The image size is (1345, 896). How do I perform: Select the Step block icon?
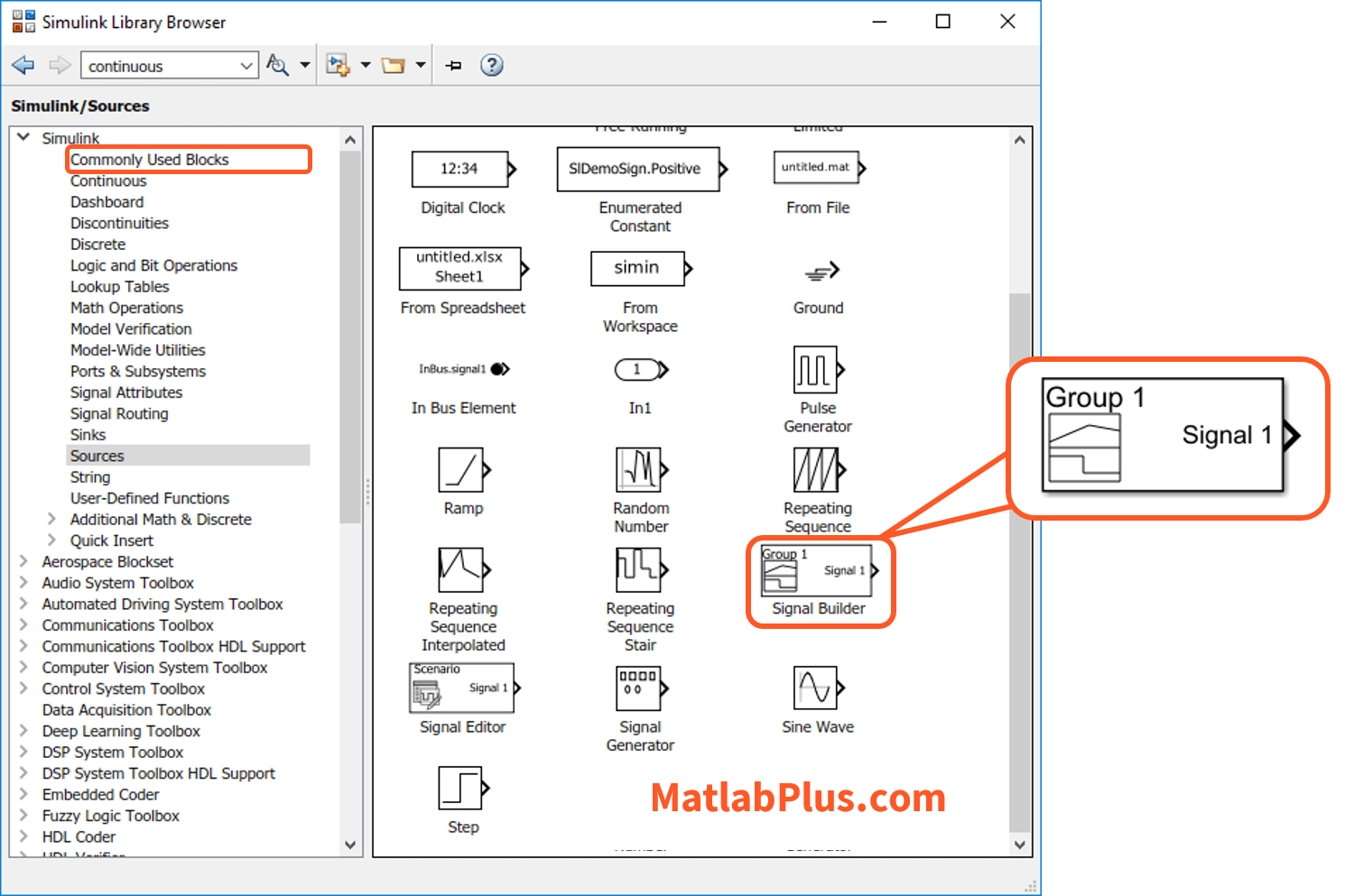tap(462, 789)
